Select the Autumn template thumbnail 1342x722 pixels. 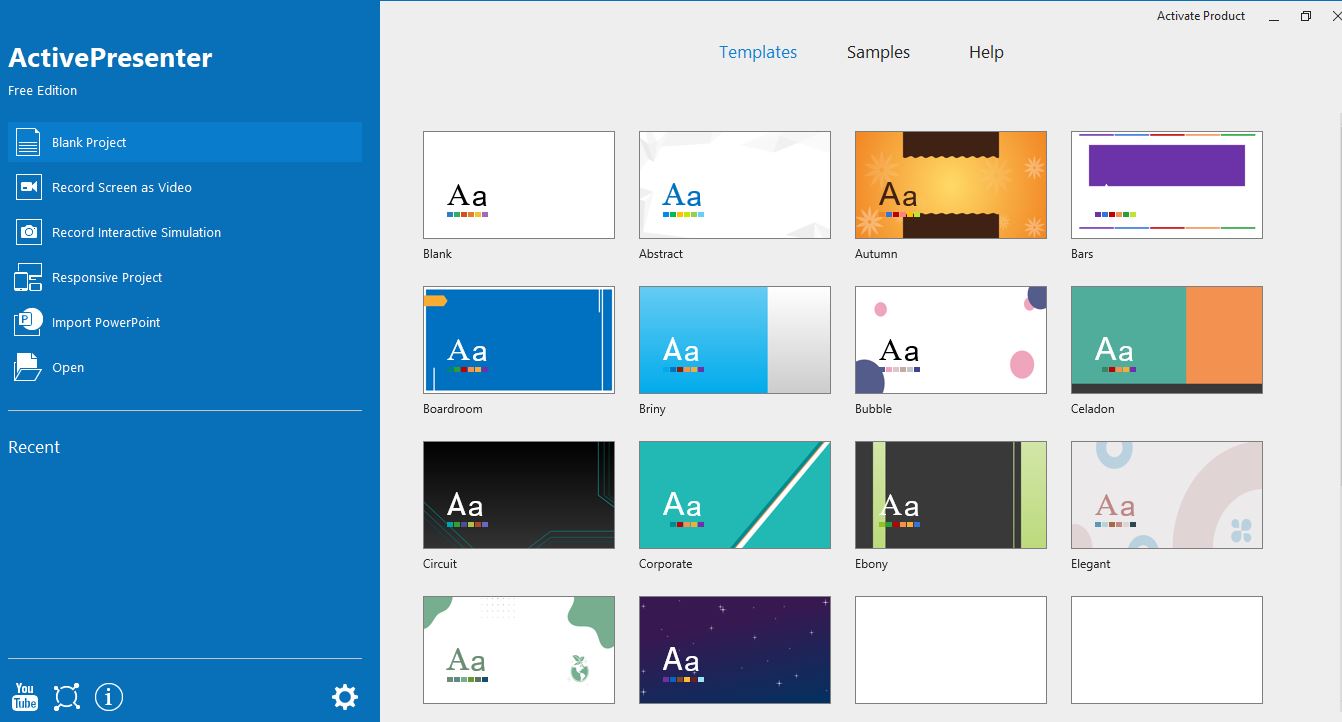click(951, 185)
